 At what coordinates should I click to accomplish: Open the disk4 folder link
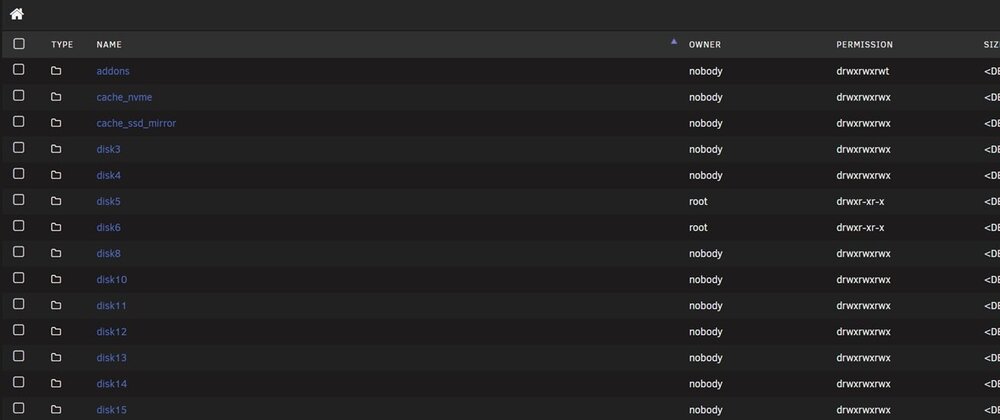(x=108, y=175)
